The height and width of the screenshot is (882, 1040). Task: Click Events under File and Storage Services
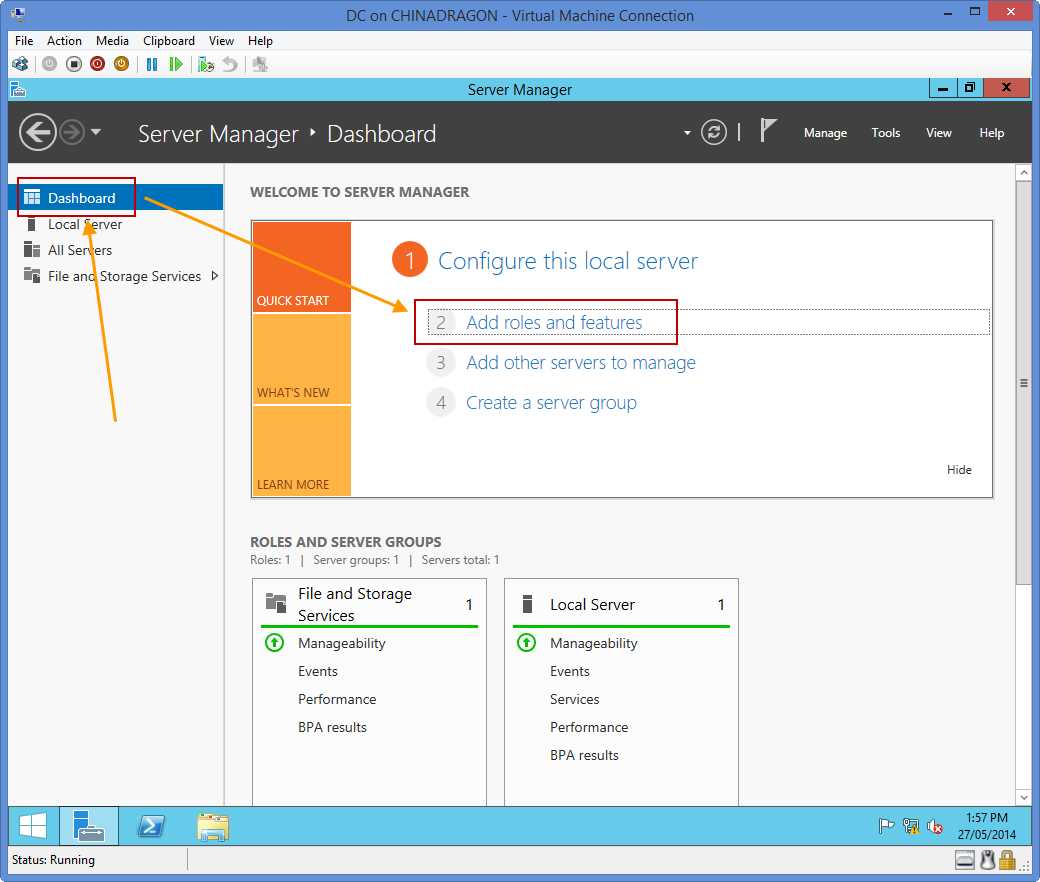click(318, 671)
